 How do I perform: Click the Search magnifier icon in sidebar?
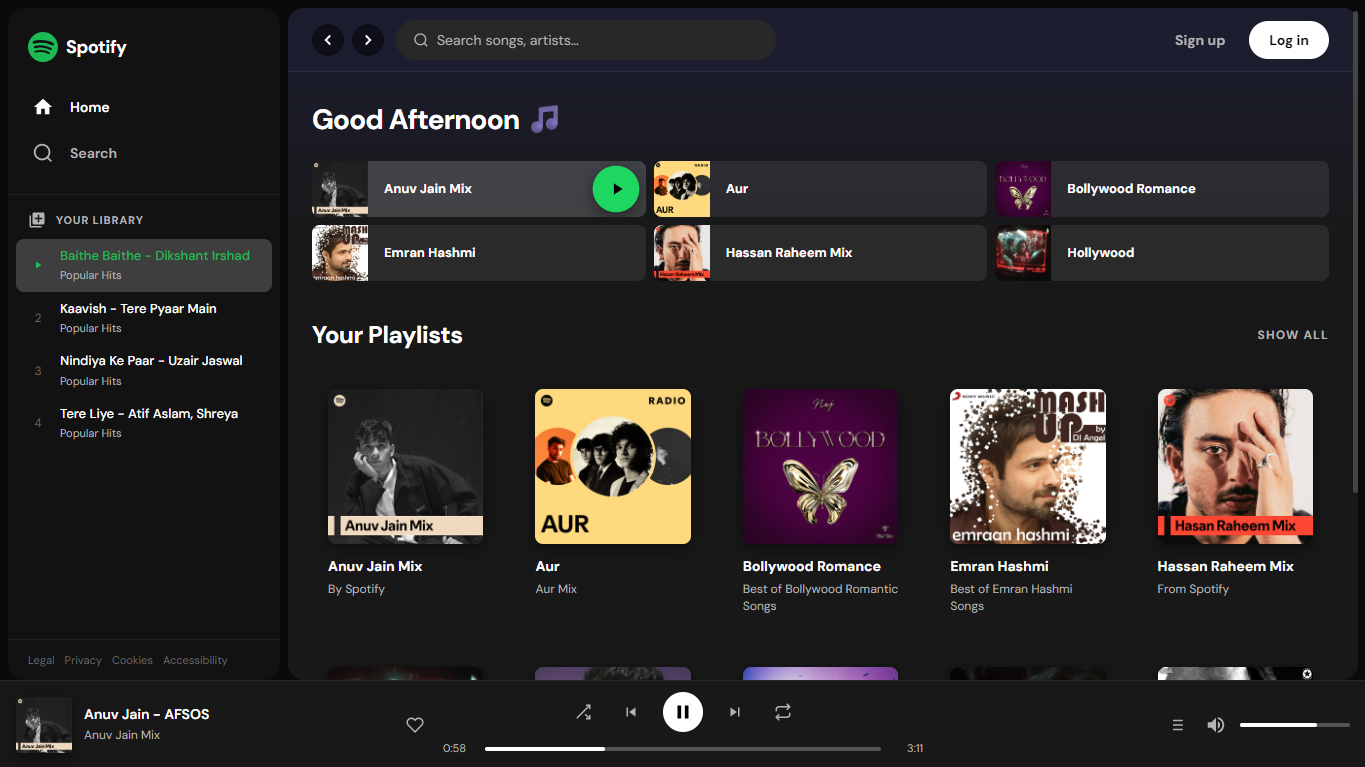click(43, 153)
